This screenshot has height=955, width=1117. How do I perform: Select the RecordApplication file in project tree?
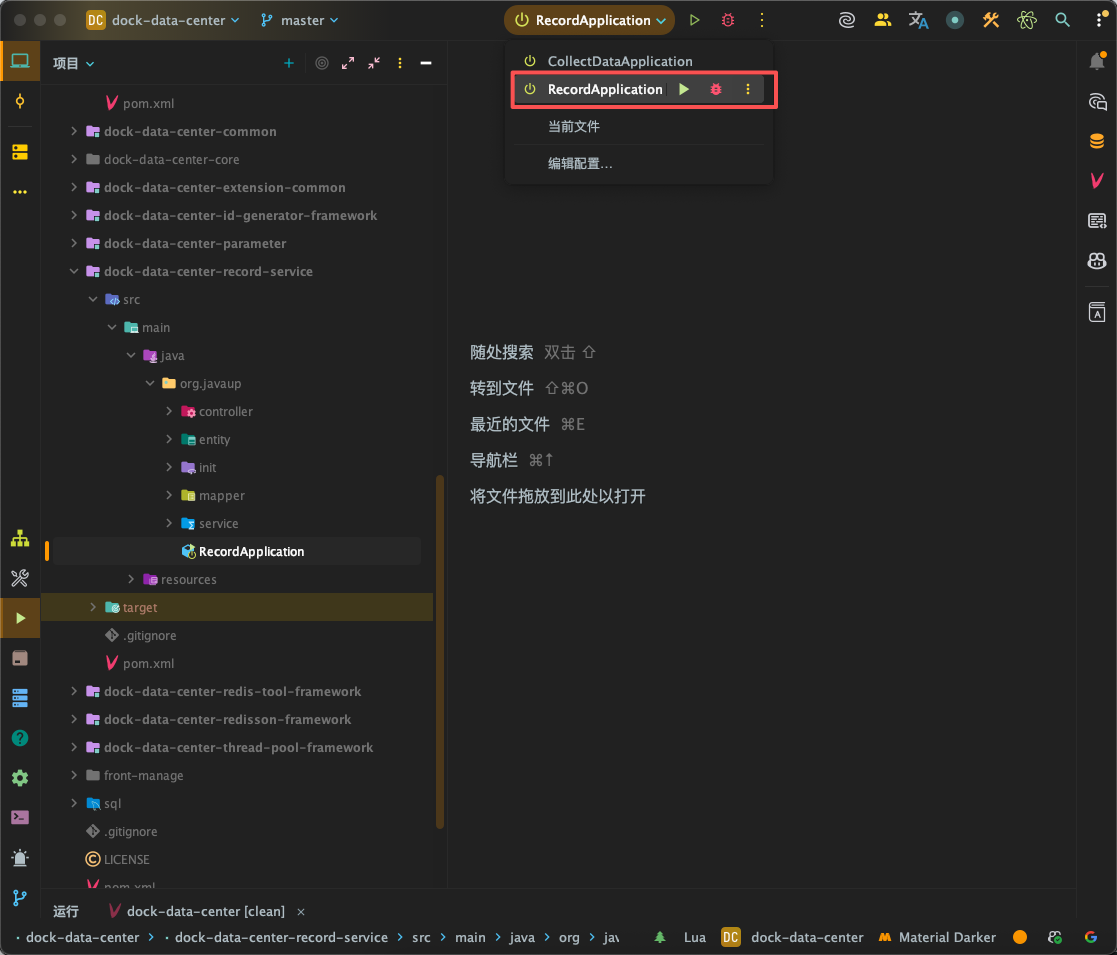point(251,551)
